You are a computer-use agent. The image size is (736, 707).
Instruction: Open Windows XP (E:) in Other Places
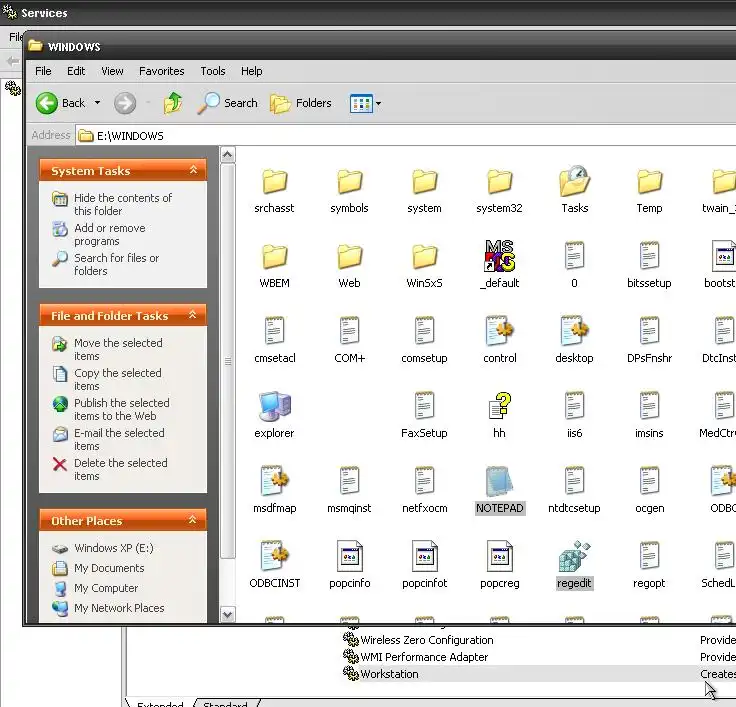102,548
